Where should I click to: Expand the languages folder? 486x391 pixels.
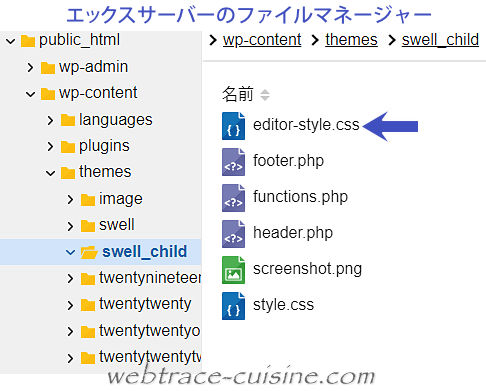click(50, 120)
